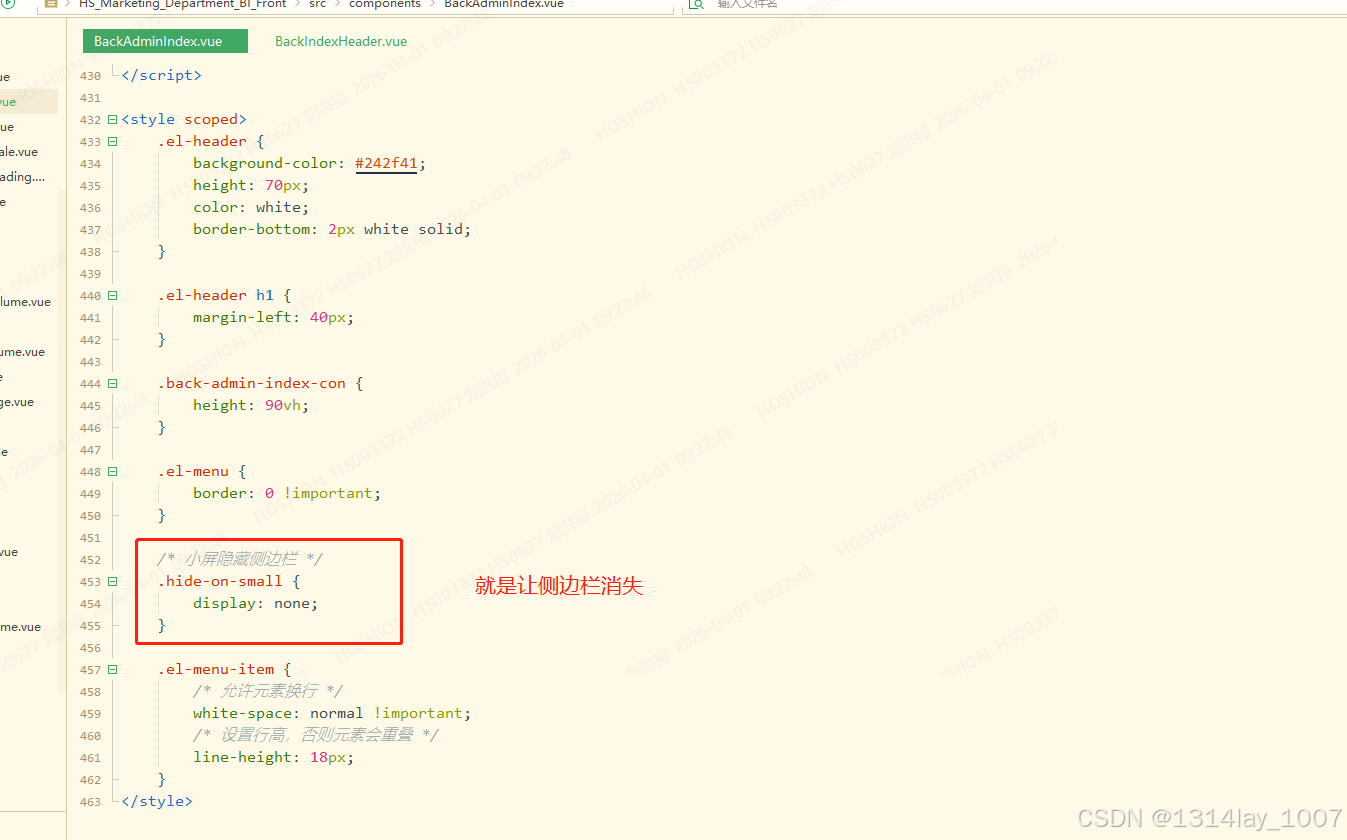Collapse the style scoped block at line 432
This screenshot has width=1347, height=840.
point(112,119)
